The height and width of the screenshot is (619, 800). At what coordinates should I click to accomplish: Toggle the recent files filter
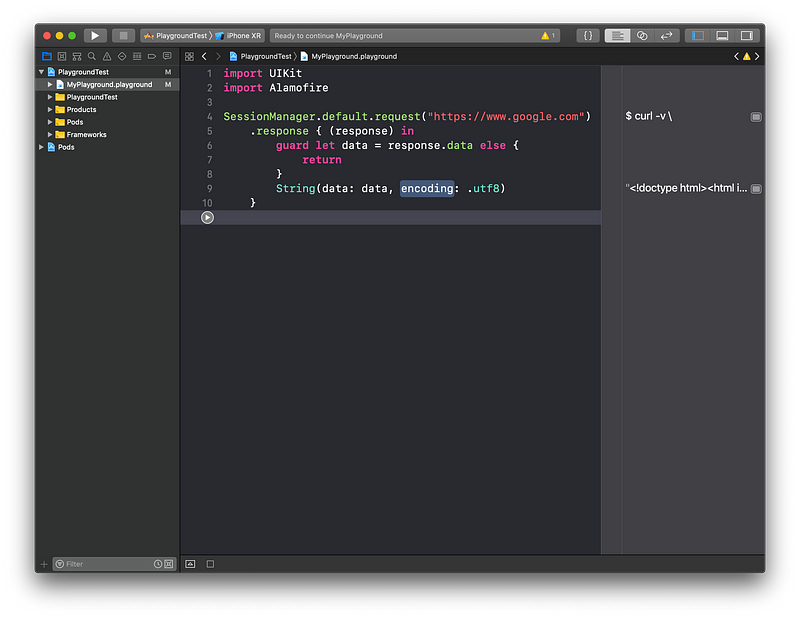(158, 564)
